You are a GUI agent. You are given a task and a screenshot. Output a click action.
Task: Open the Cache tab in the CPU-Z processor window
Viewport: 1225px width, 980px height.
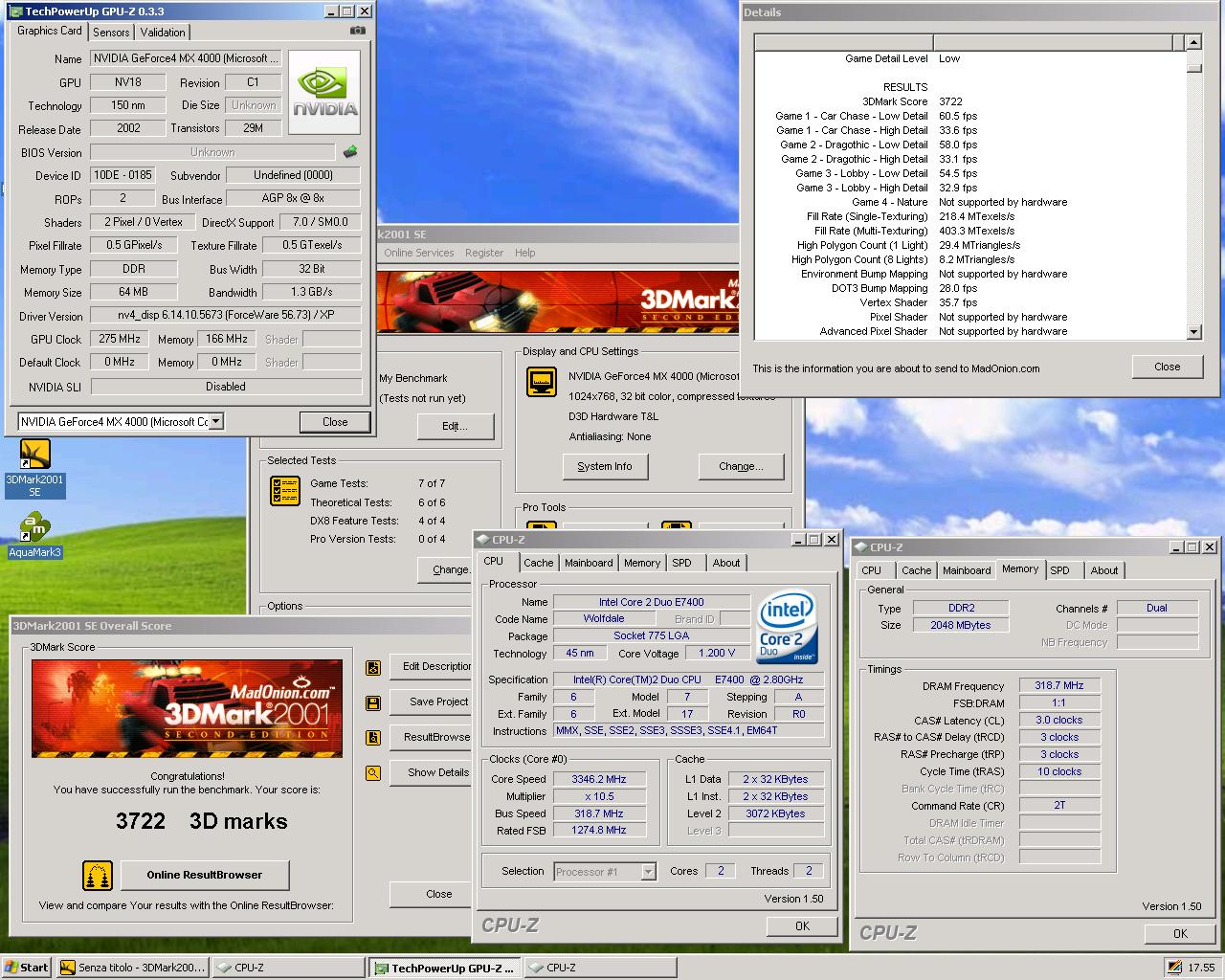[538, 563]
